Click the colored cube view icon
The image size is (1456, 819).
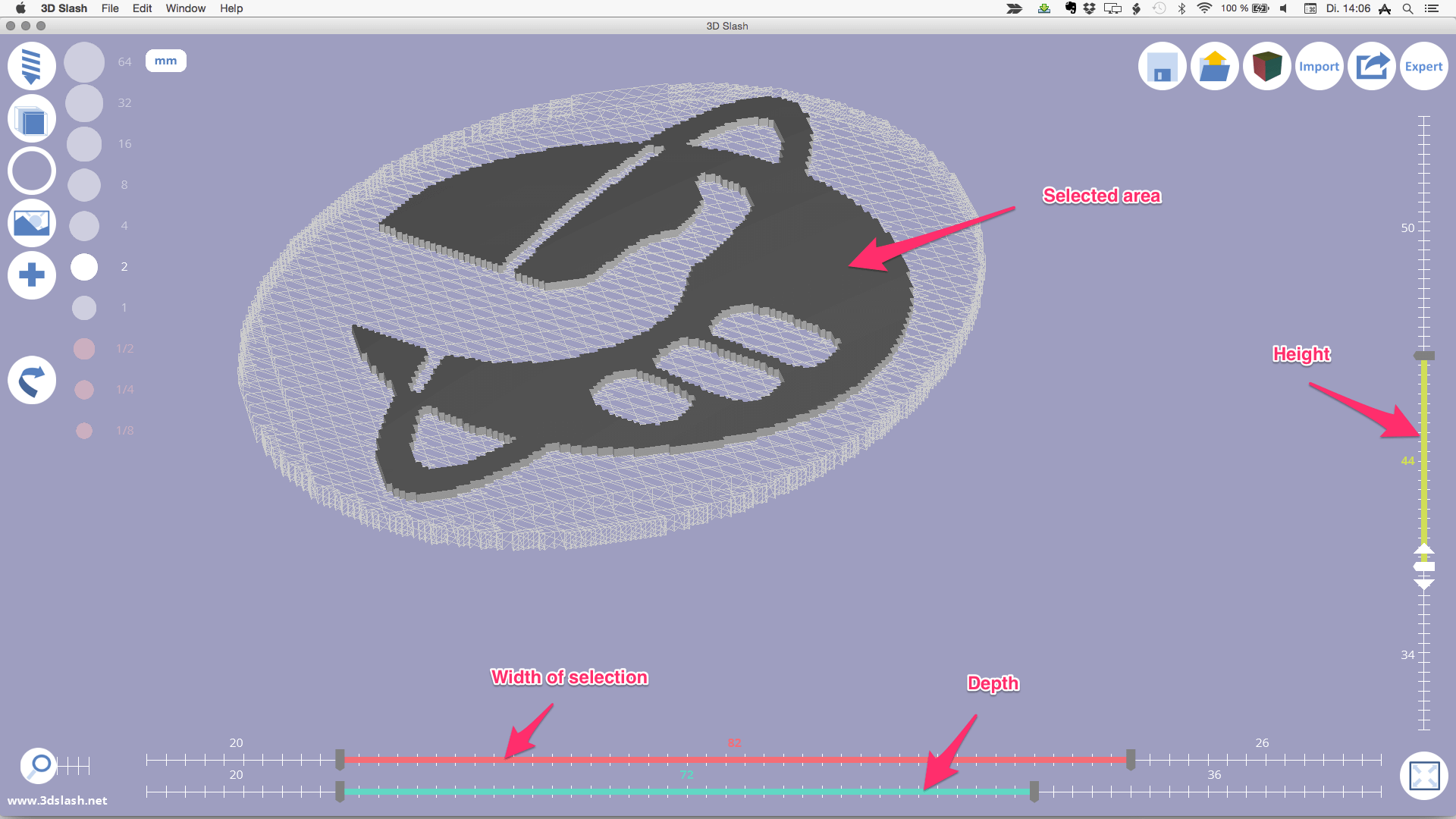click(1266, 66)
